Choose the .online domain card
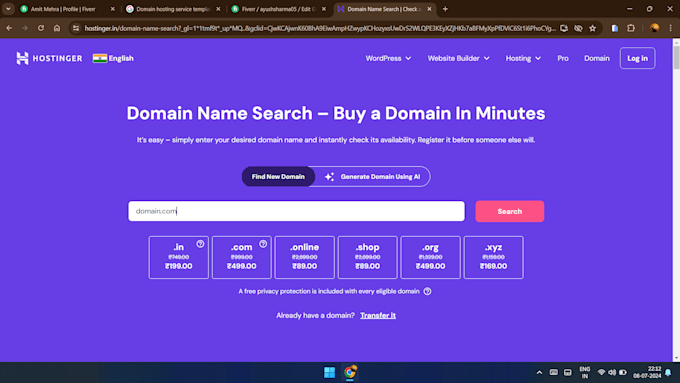 [304, 257]
